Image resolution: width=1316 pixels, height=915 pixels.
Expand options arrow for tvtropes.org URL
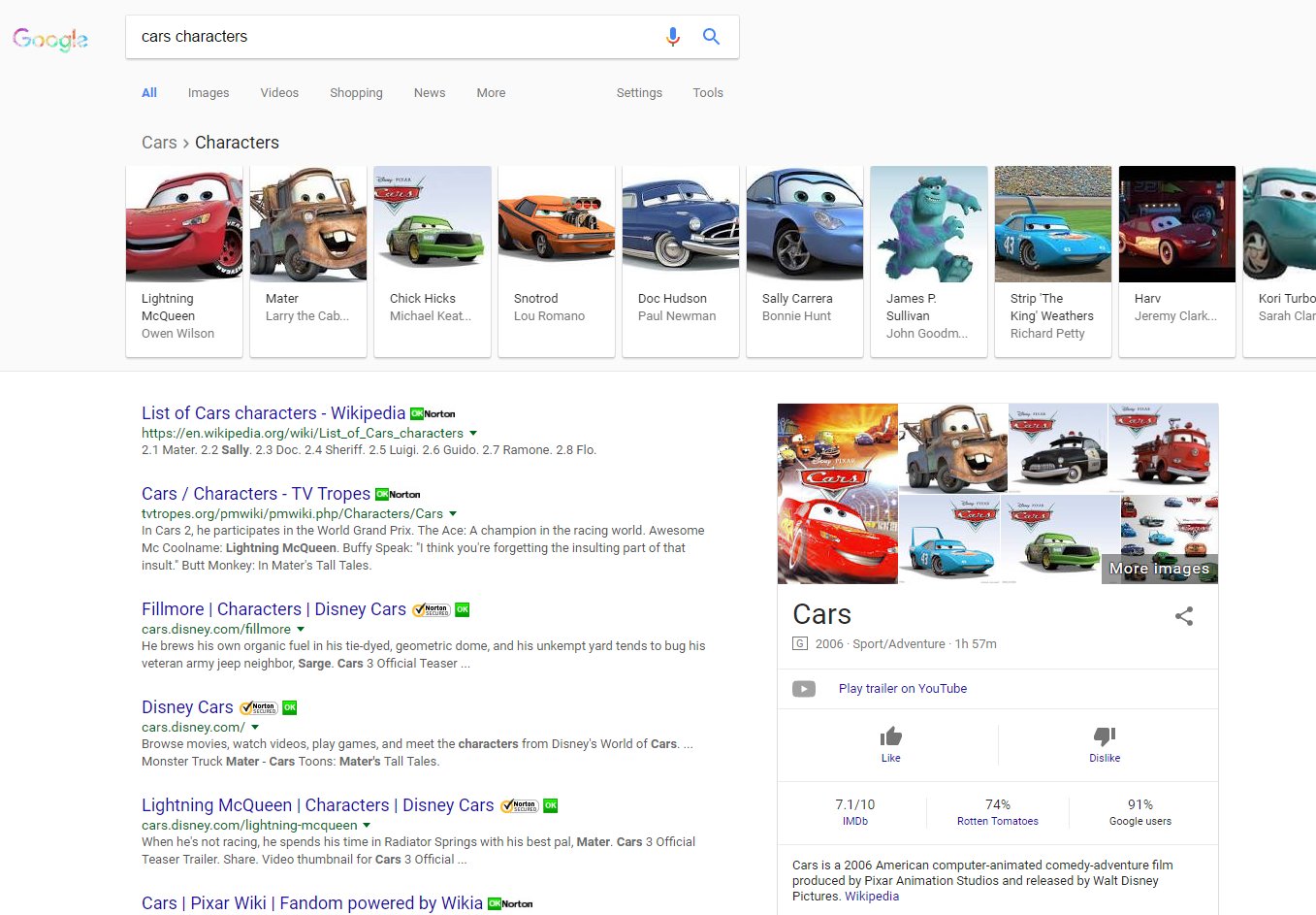(x=453, y=513)
